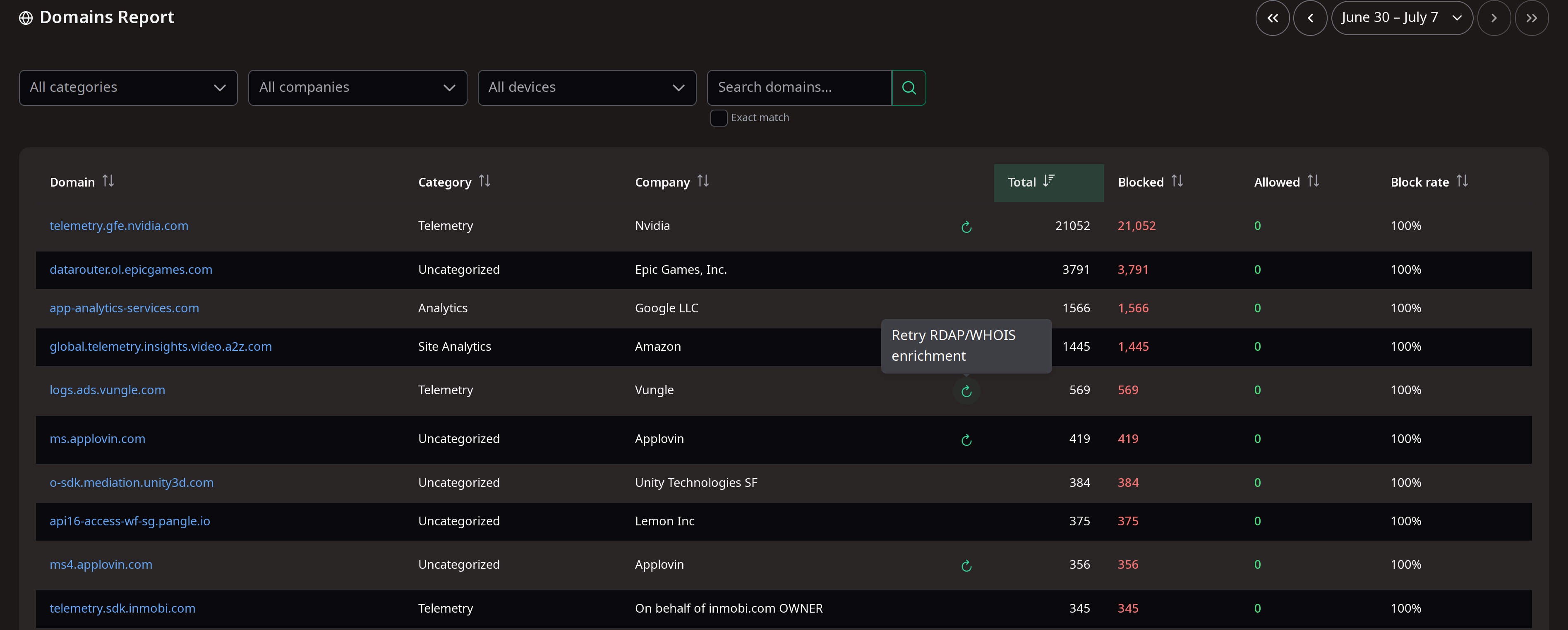
Task: Click the Category column header label
Action: (x=444, y=182)
